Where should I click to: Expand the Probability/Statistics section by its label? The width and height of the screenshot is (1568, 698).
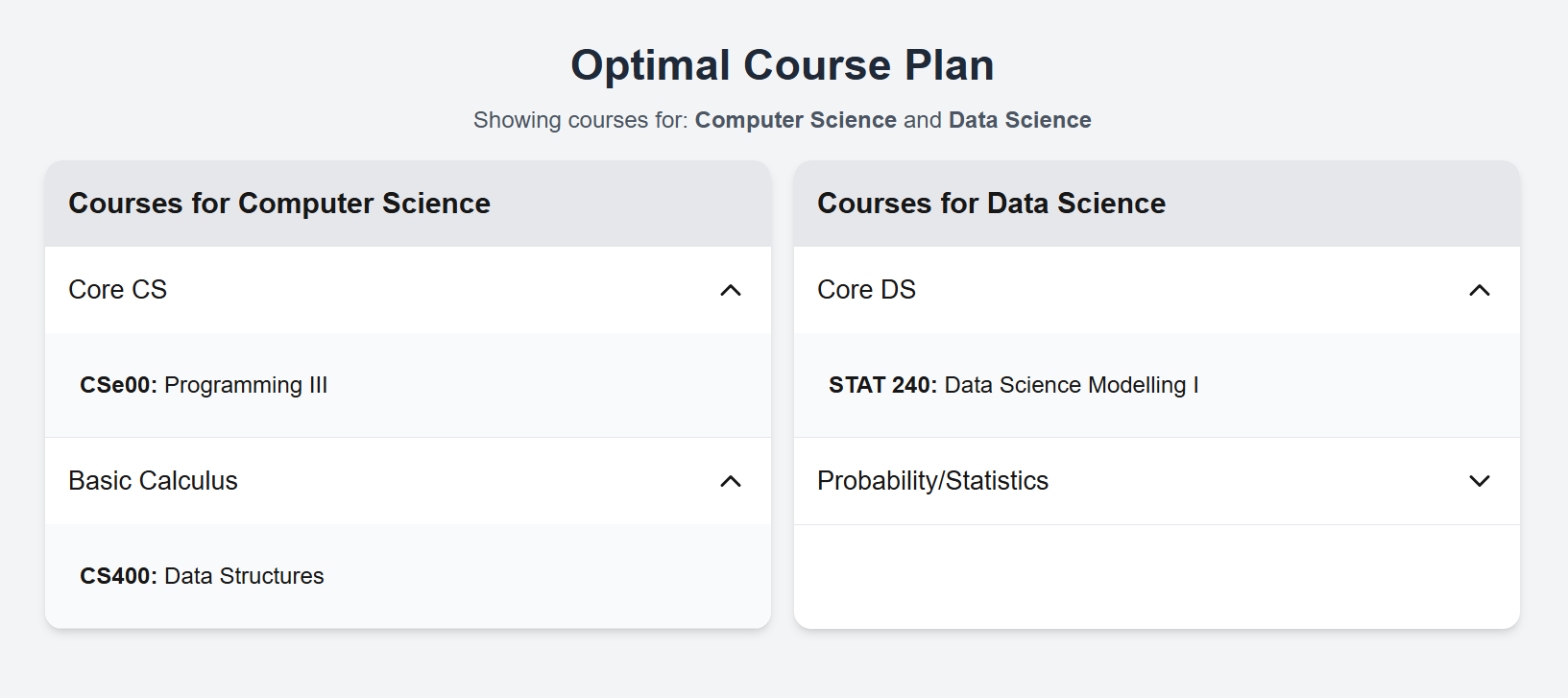(x=932, y=481)
